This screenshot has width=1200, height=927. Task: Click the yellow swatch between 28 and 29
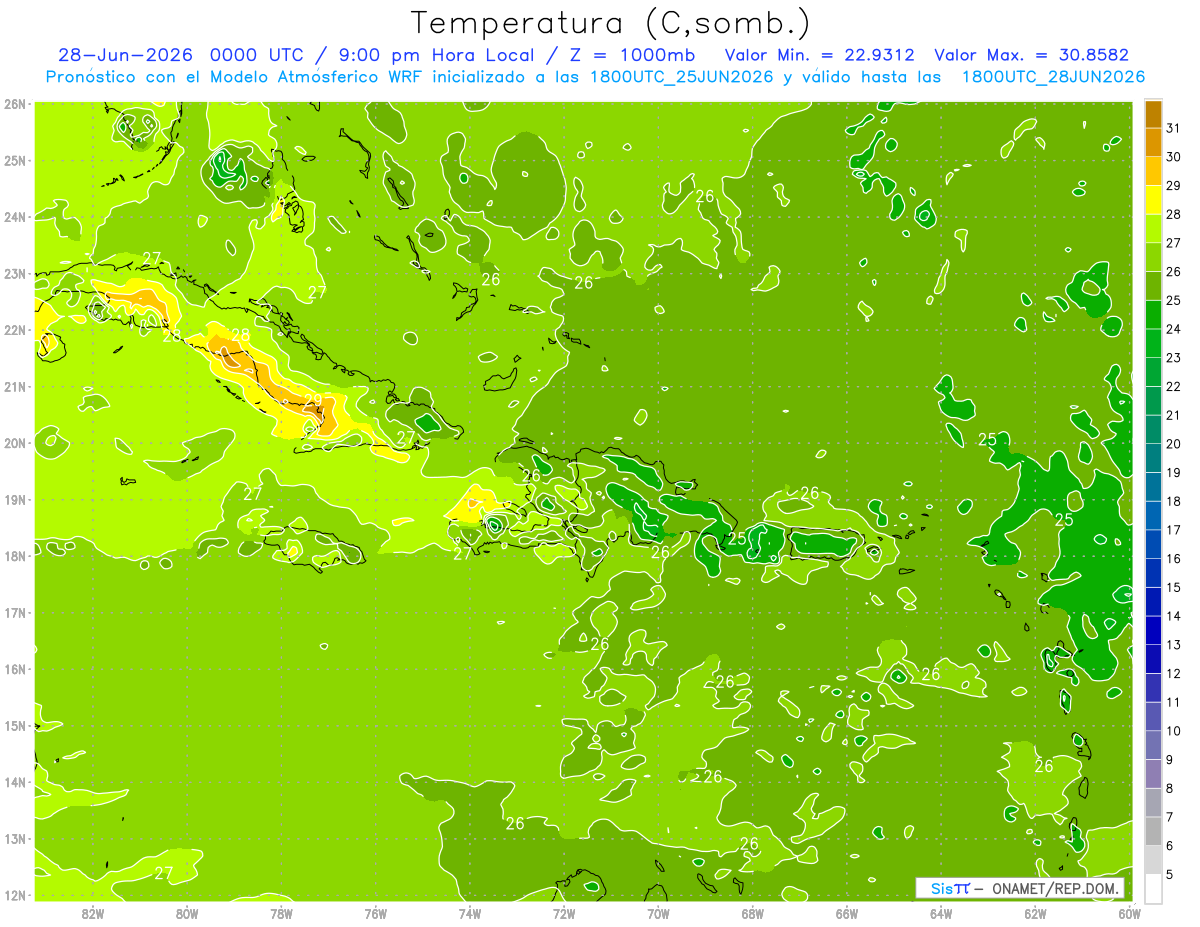click(x=1153, y=200)
